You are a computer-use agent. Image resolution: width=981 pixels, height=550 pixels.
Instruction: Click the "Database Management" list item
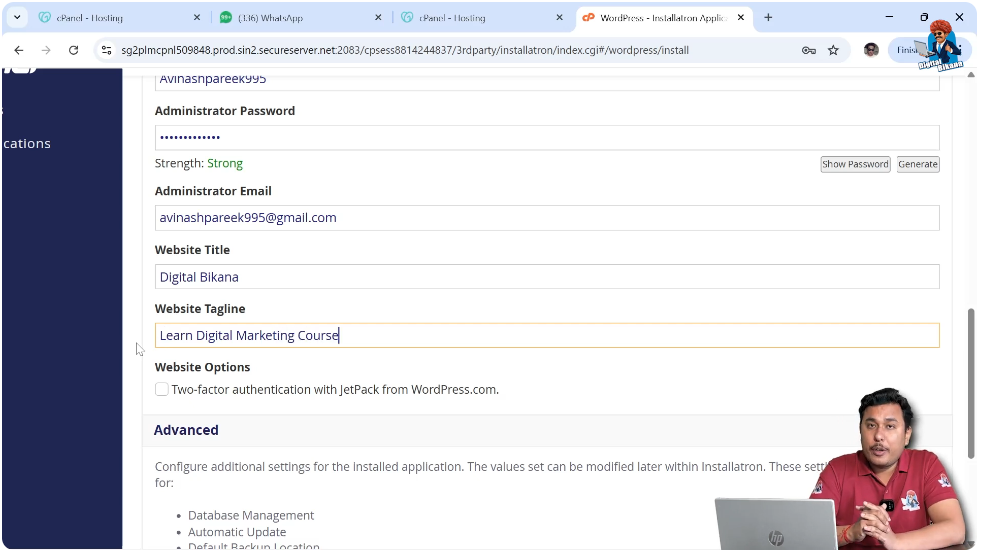coord(251,515)
